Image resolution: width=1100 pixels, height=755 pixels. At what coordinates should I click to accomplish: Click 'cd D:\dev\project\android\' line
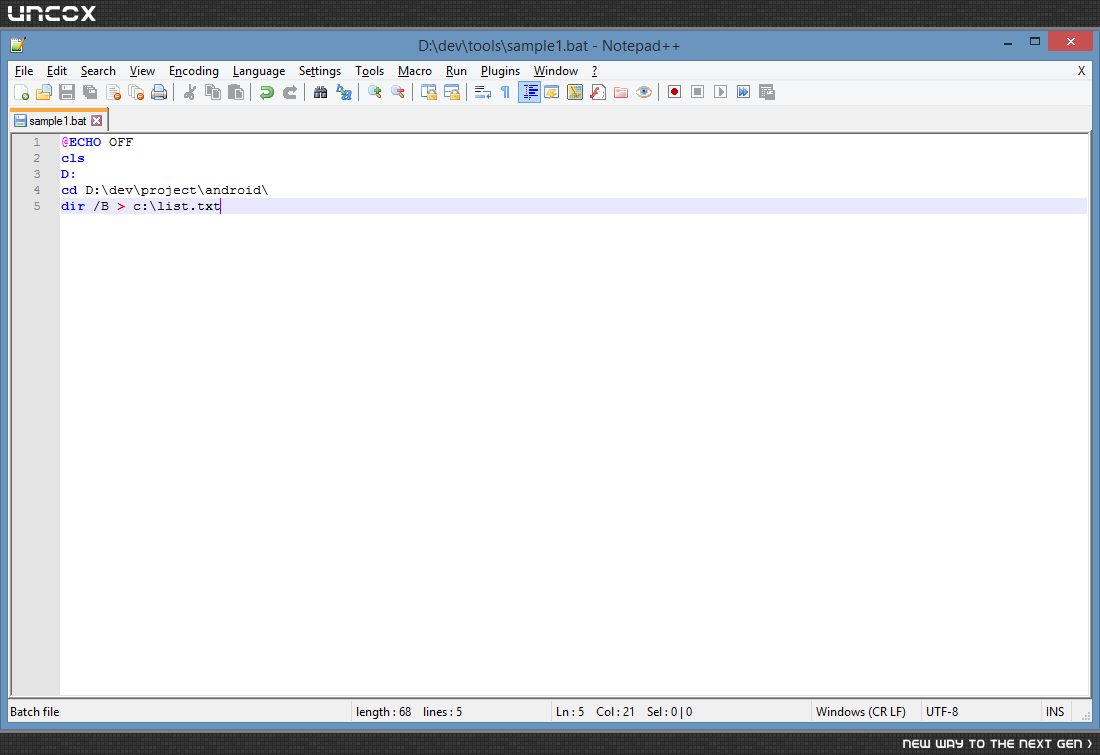coord(165,190)
